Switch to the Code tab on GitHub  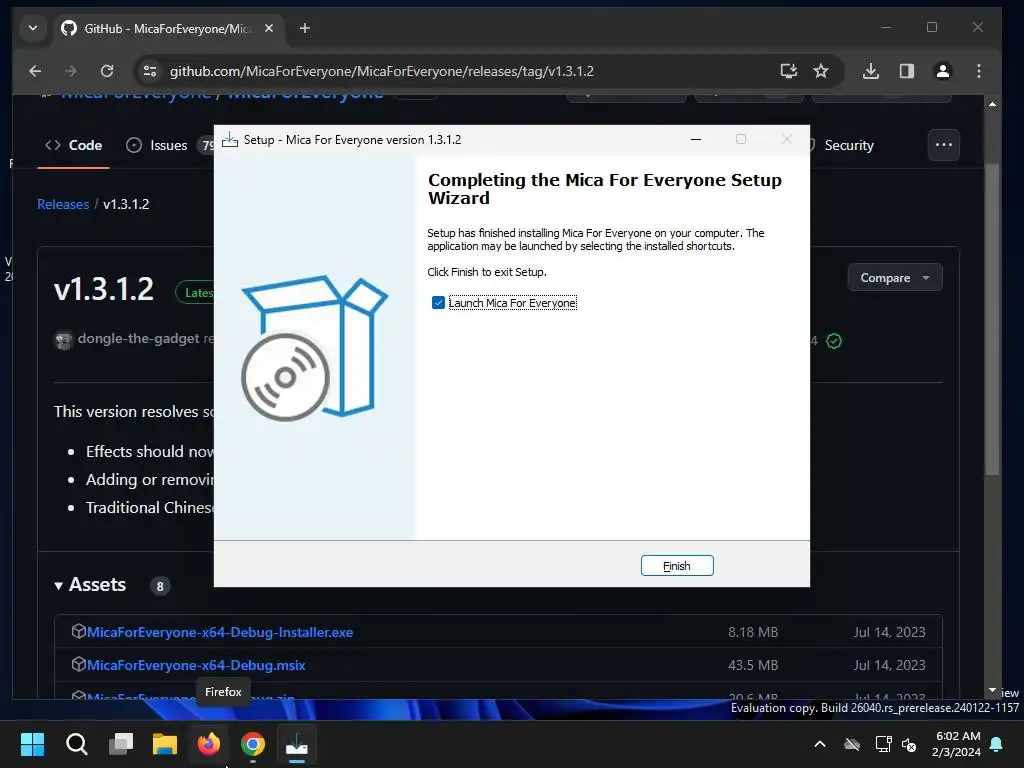(73, 145)
